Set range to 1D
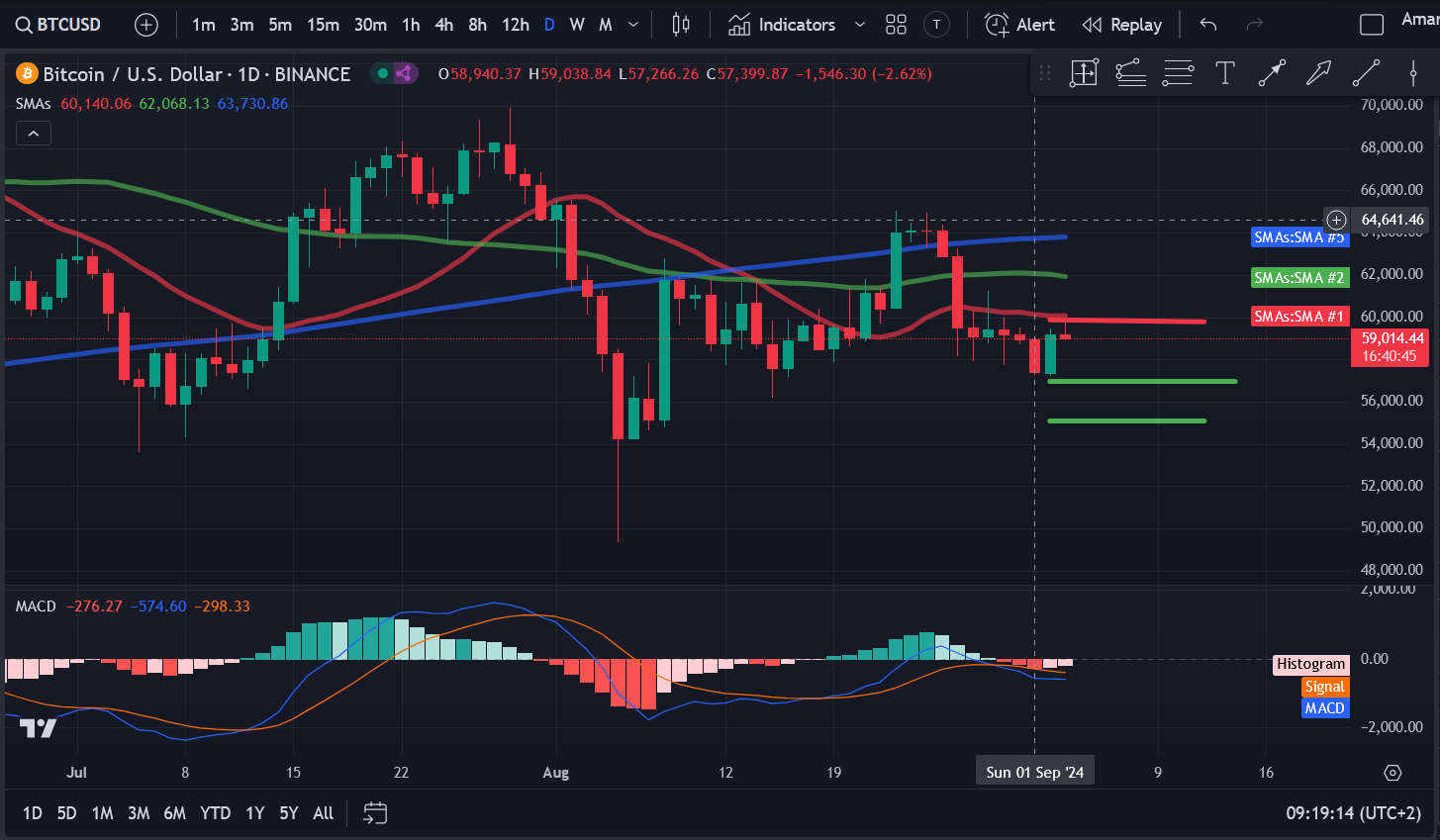Image resolution: width=1440 pixels, height=840 pixels. click(33, 813)
